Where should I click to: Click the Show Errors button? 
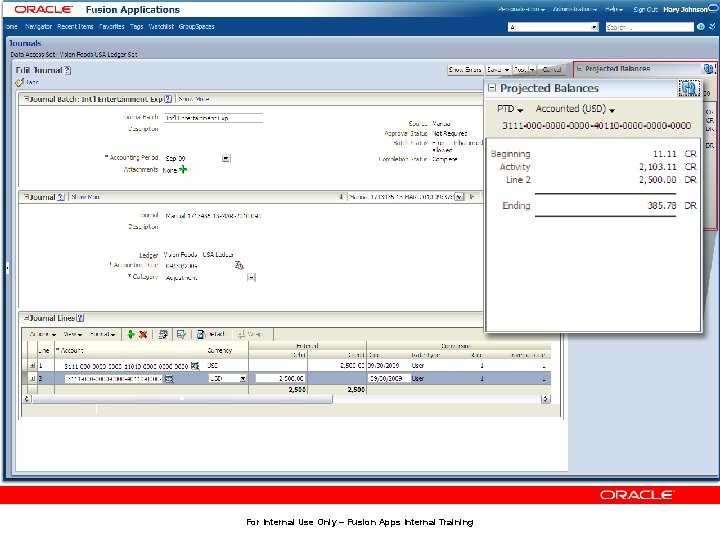[x=465, y=70]
